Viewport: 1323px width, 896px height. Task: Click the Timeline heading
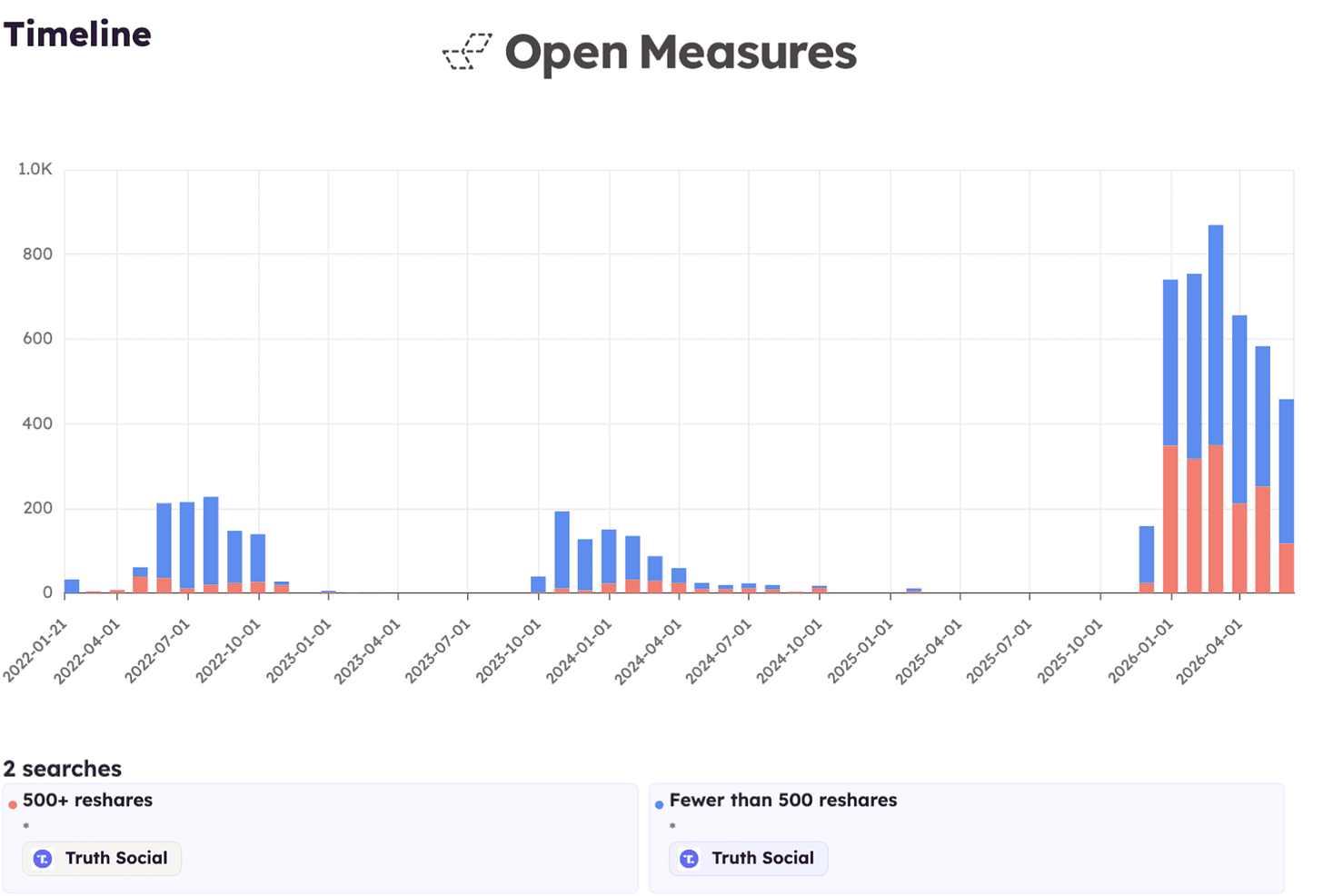pos(77,35)
